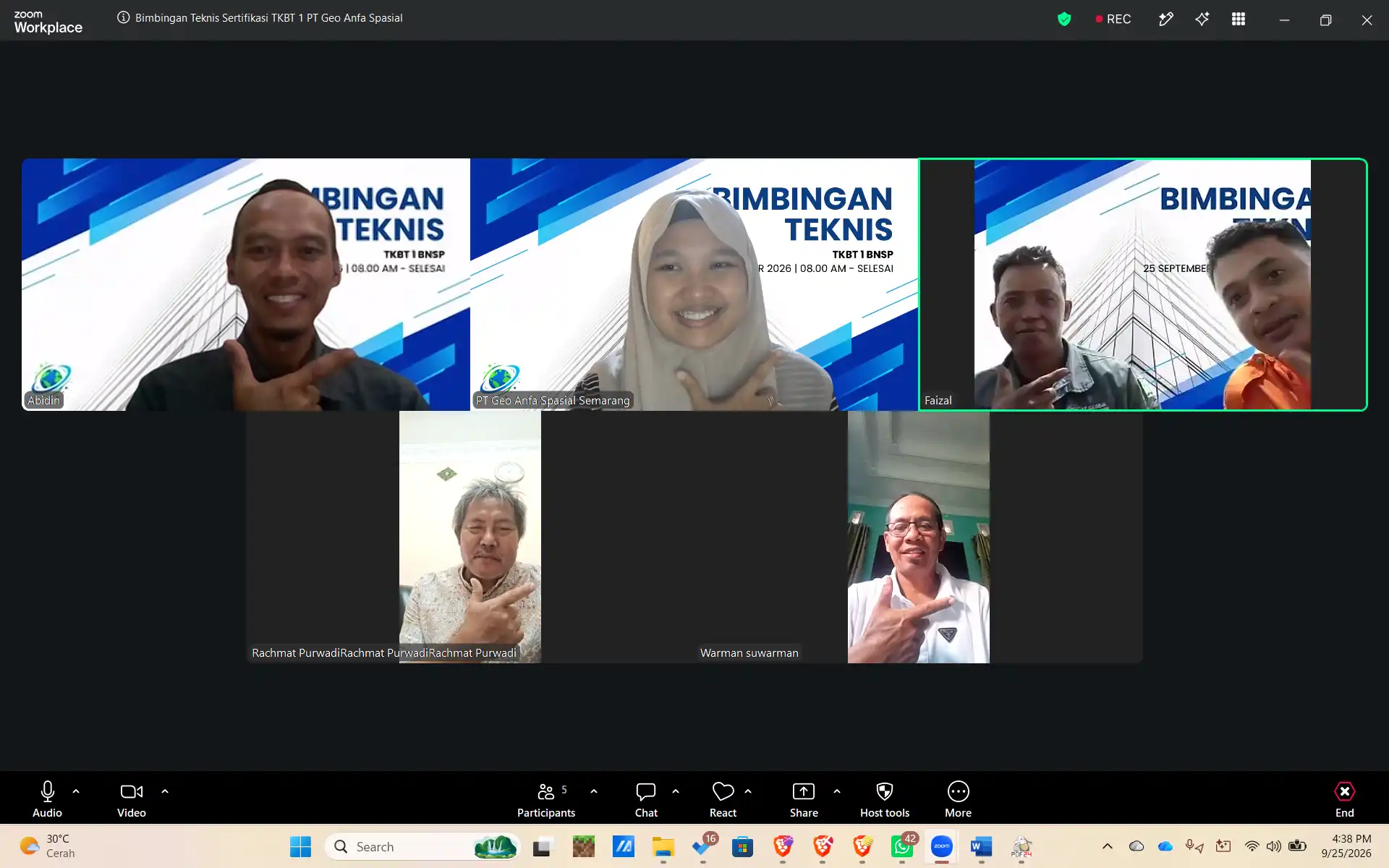Select Rachmat Purwadi's video tile

coord(470,537)
